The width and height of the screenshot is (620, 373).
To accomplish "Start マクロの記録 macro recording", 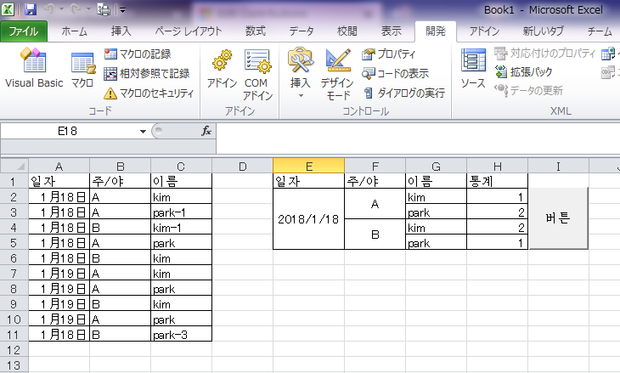I will pyautogui.click(x=138, y=54).
